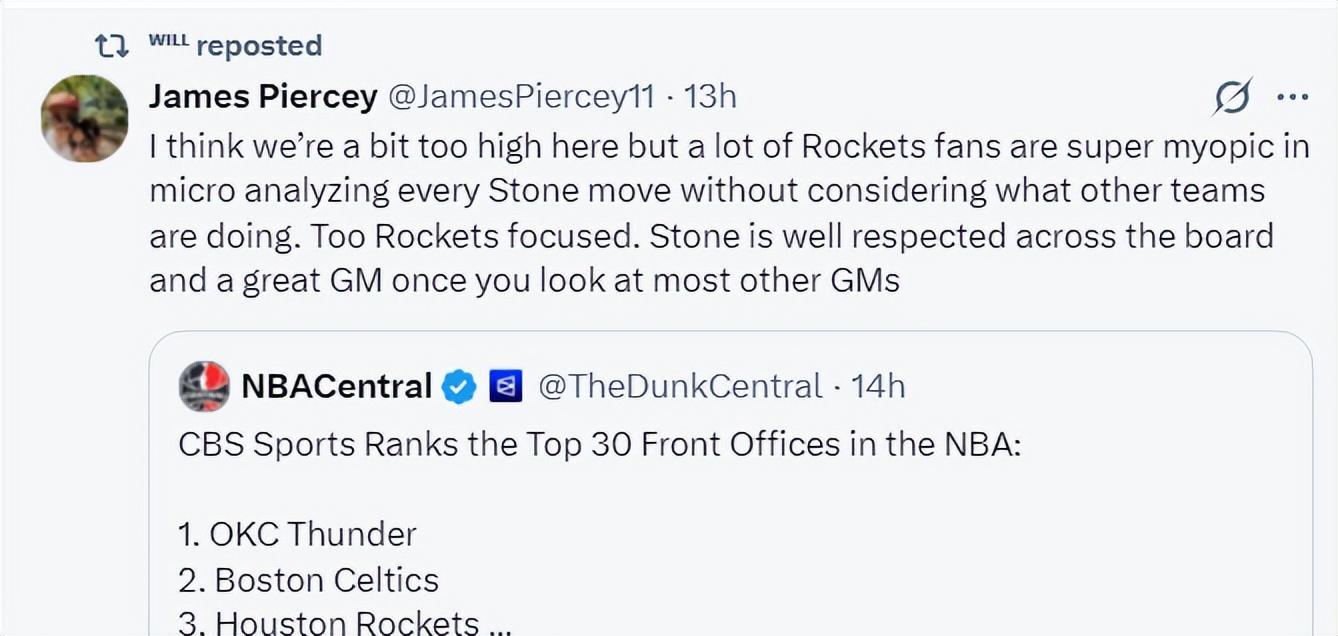Click the "3. Houston Rockets" entry
Image resolution: width=1338 pixels, height=636 pixels.
330,623
